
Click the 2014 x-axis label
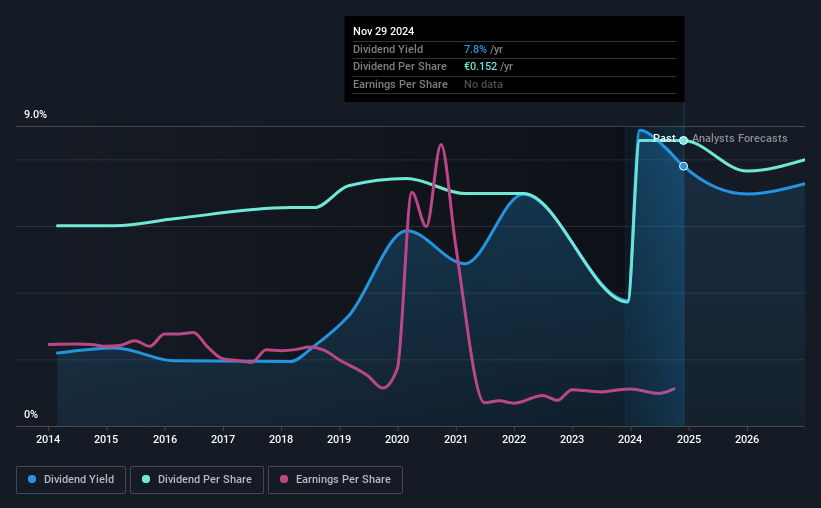48,439
